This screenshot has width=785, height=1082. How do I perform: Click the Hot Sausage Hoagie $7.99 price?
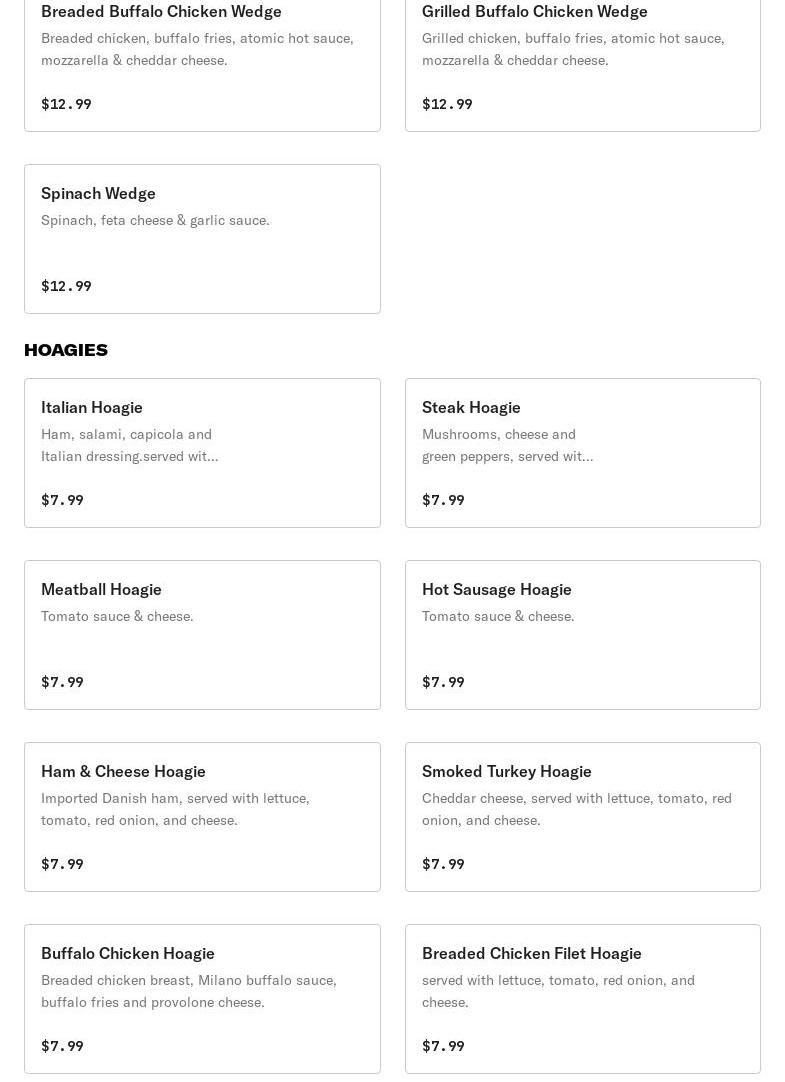[x=443, y=682]
